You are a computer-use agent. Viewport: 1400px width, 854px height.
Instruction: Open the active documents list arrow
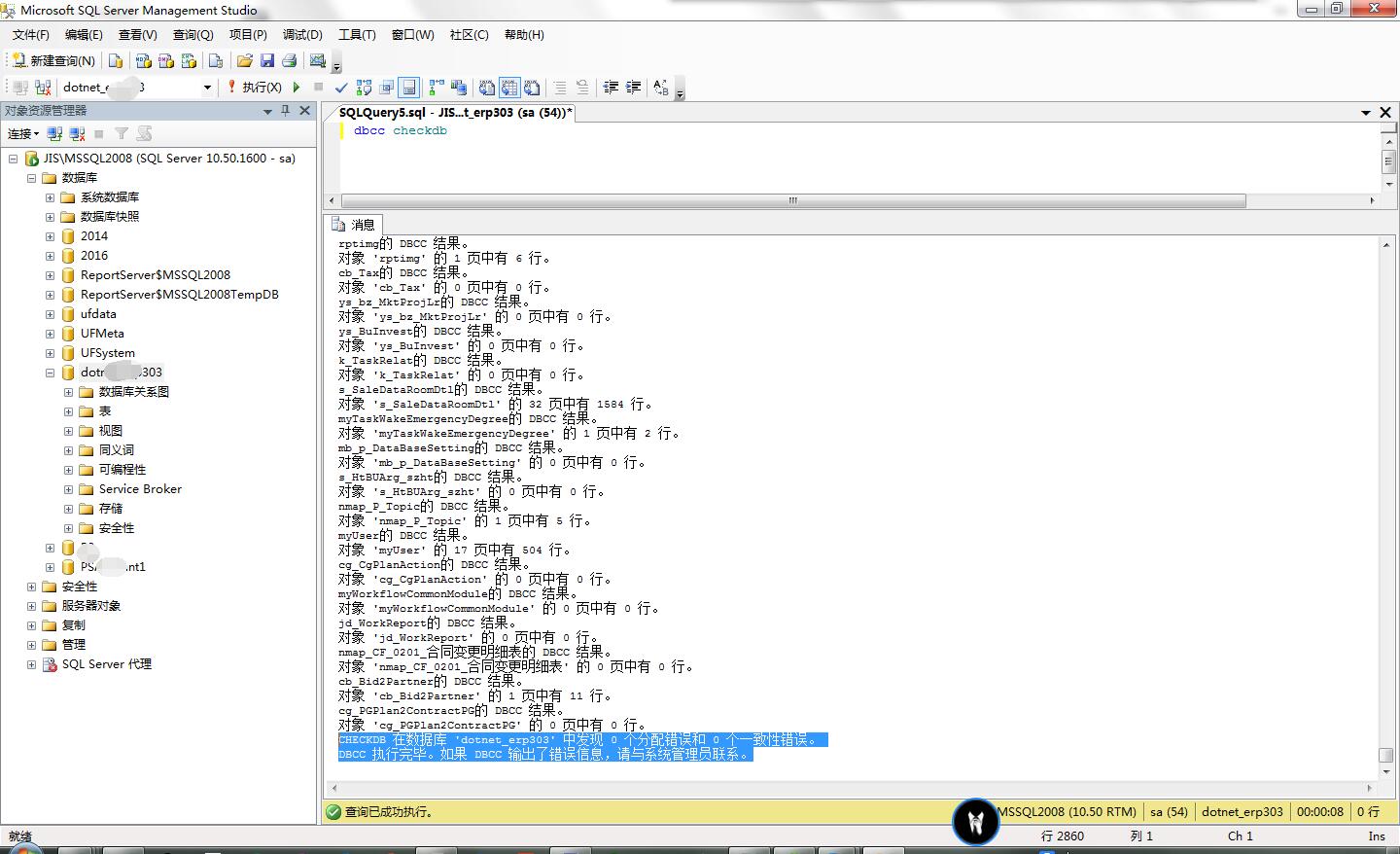coord(1366,113)
